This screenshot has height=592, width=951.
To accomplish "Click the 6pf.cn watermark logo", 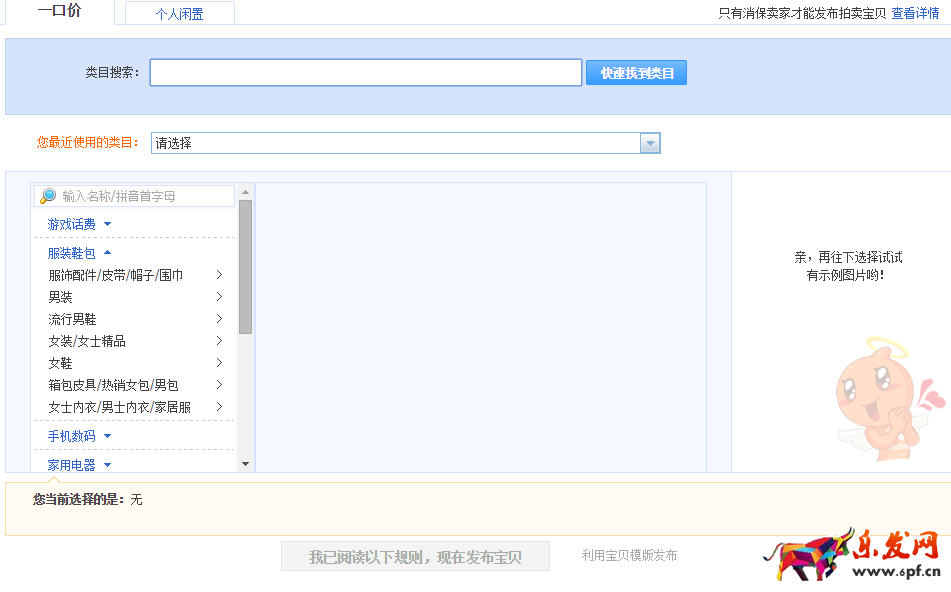I will point(853,556).
